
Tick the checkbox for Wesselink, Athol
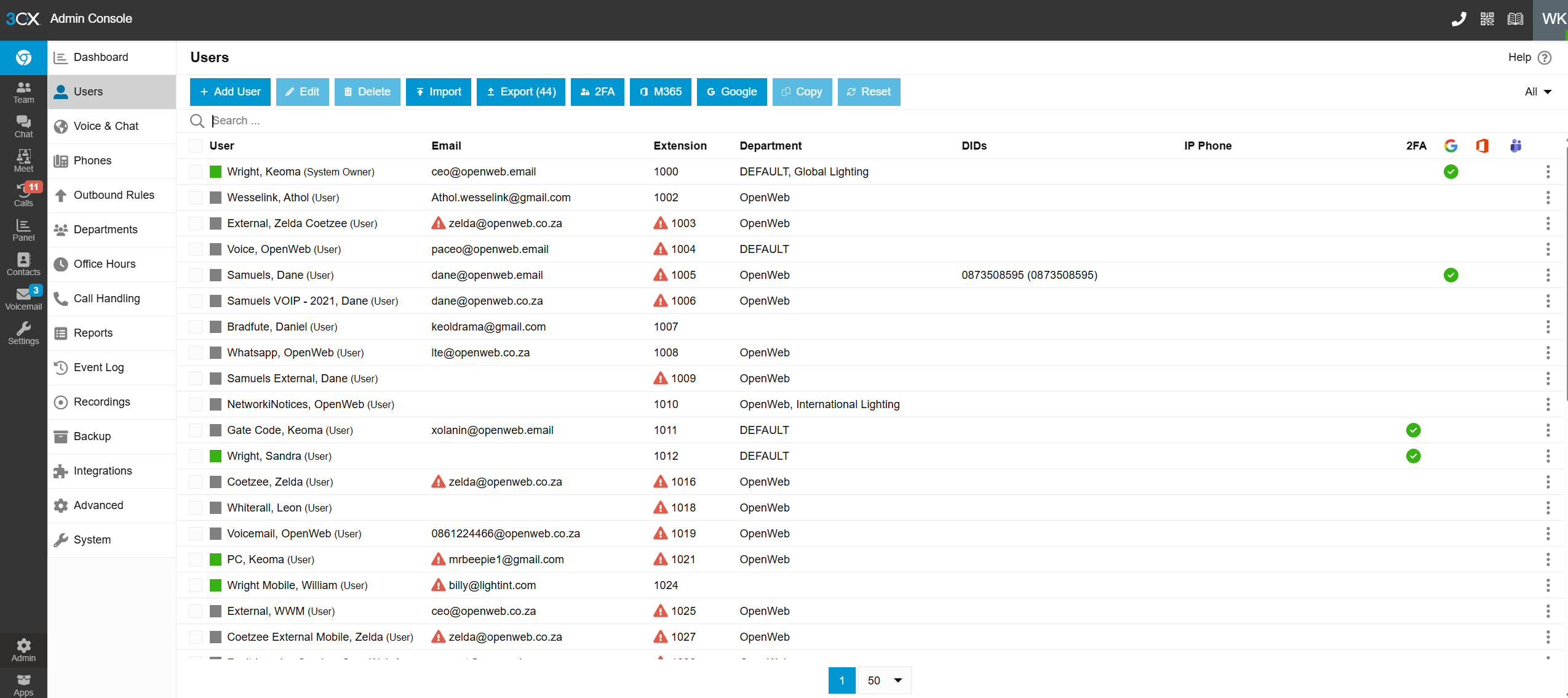point(196,198)
